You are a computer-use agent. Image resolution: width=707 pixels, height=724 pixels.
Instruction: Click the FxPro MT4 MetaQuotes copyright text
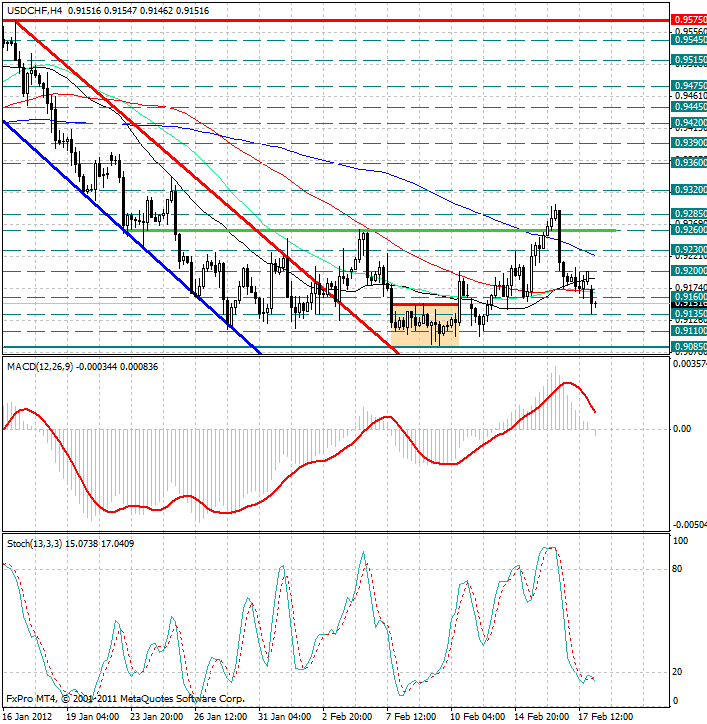125,699
